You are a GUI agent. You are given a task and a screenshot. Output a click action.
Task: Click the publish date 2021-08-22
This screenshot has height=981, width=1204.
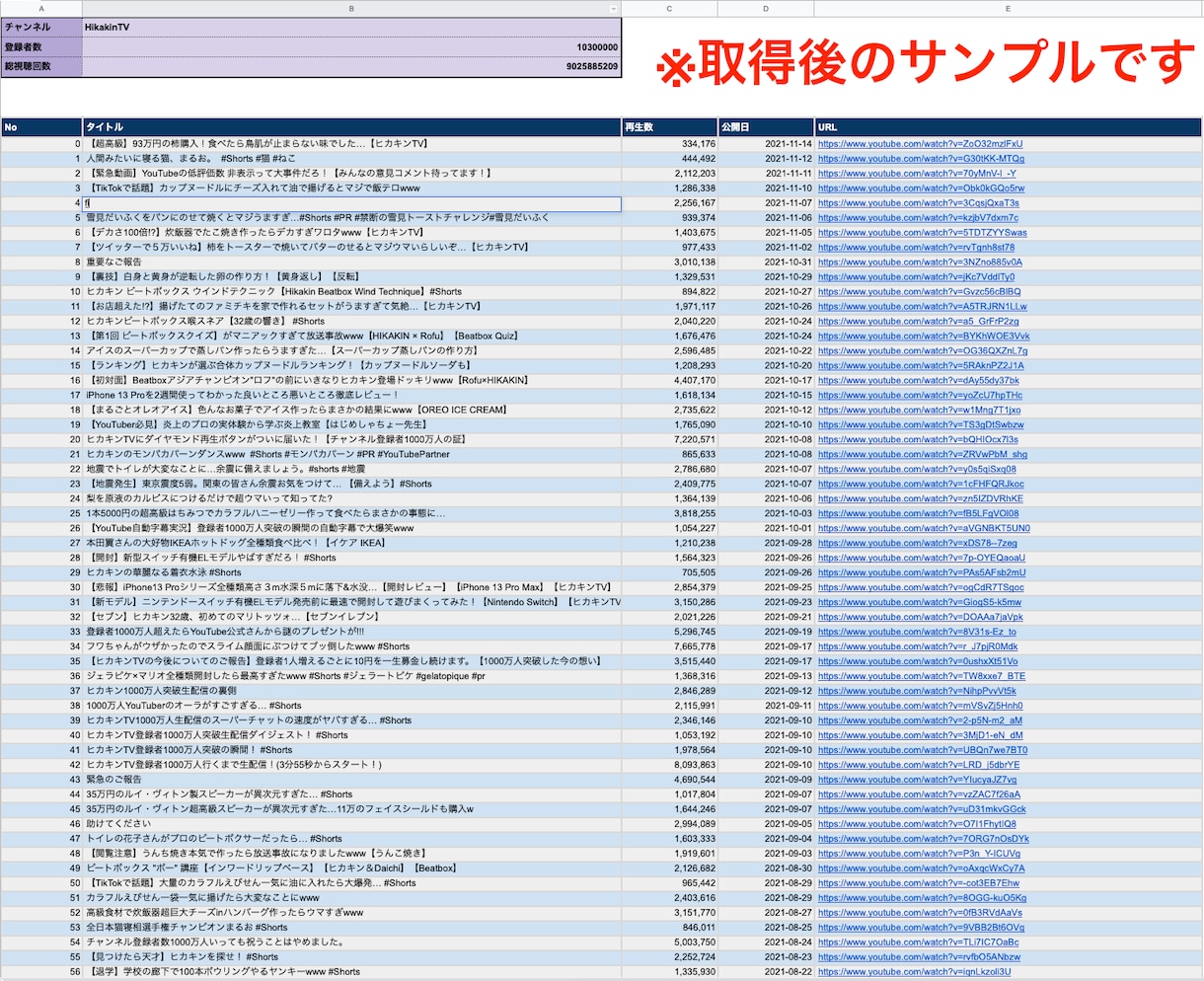[789, 972]
